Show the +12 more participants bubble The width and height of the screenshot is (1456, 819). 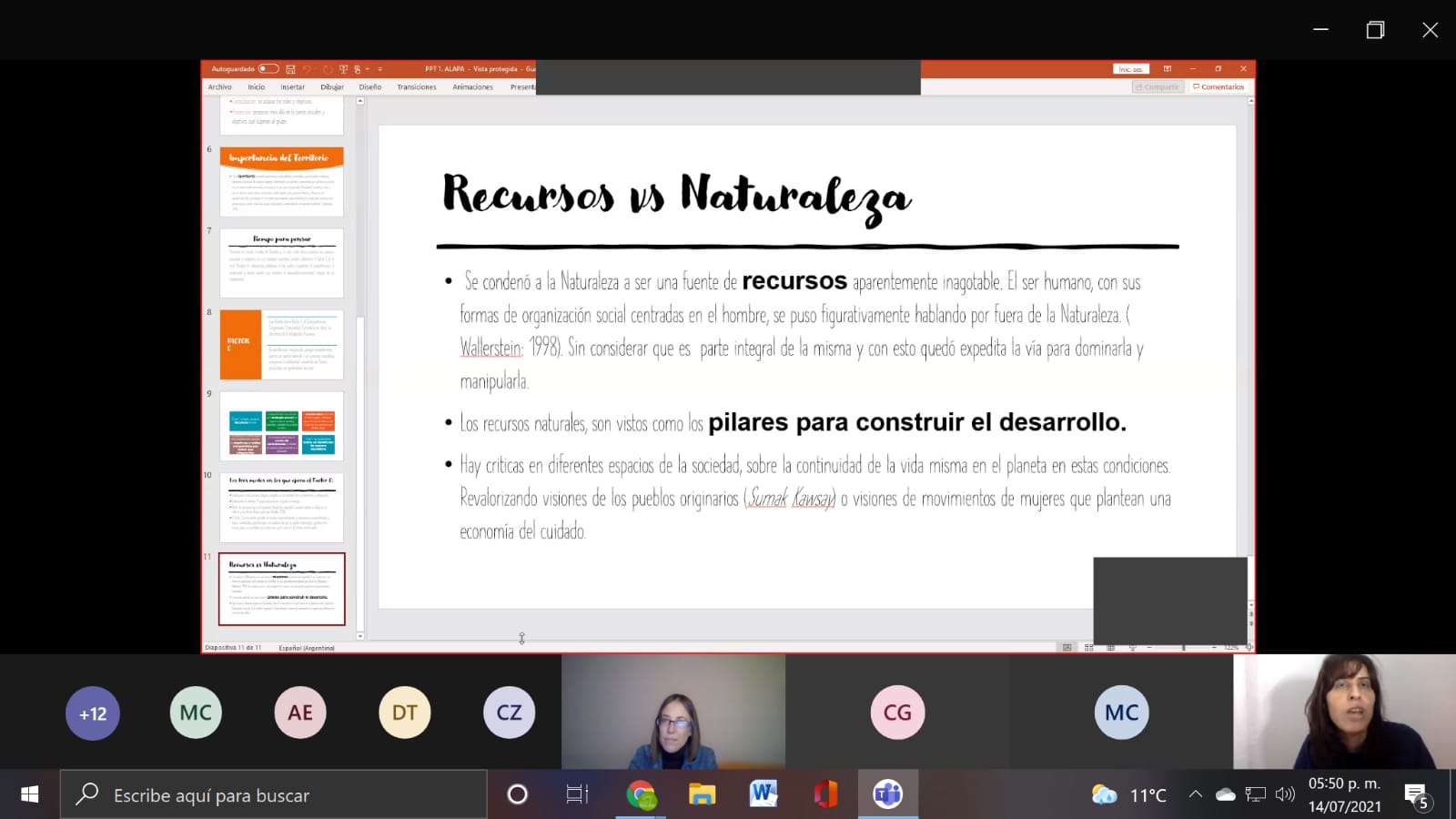(x=93, y=713)
